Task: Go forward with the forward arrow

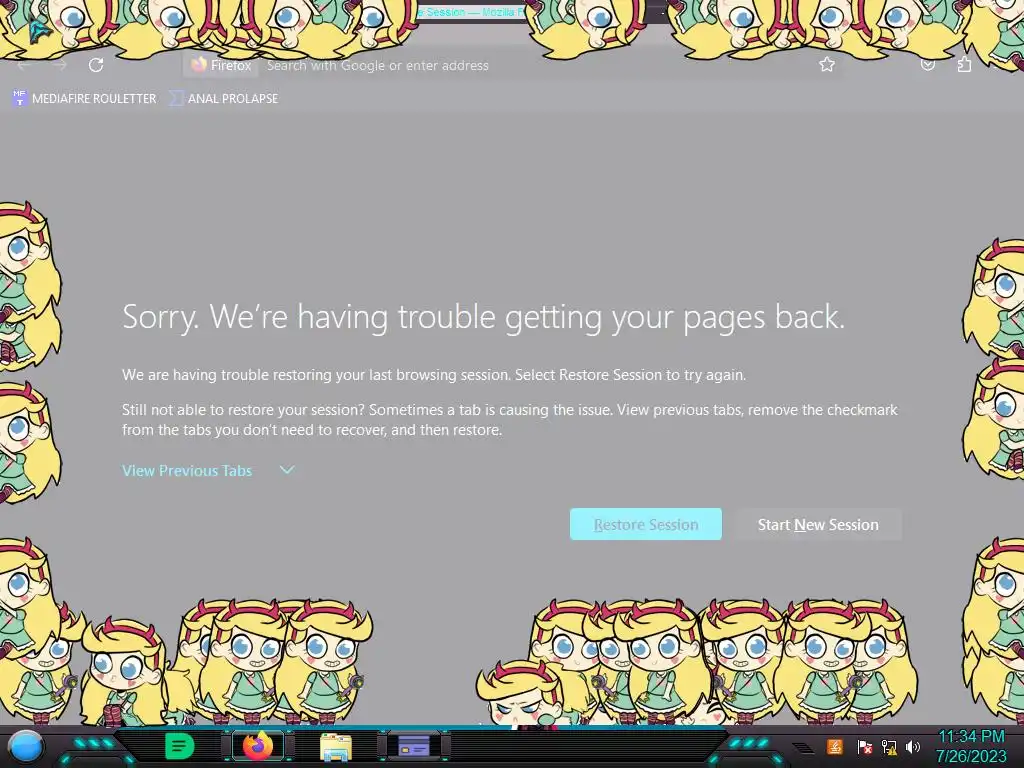Action: point(60,65)
